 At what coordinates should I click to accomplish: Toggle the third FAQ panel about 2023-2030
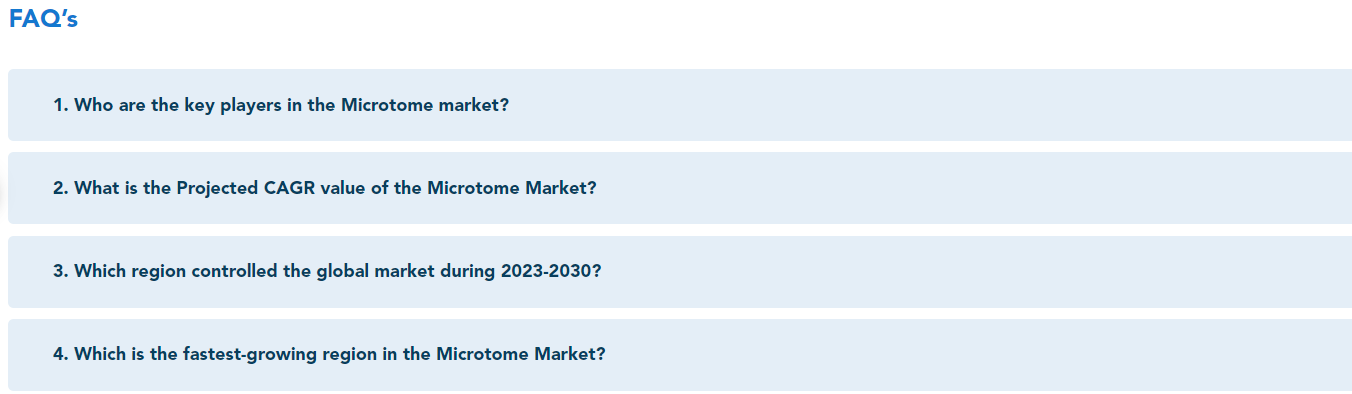point(680,272)
